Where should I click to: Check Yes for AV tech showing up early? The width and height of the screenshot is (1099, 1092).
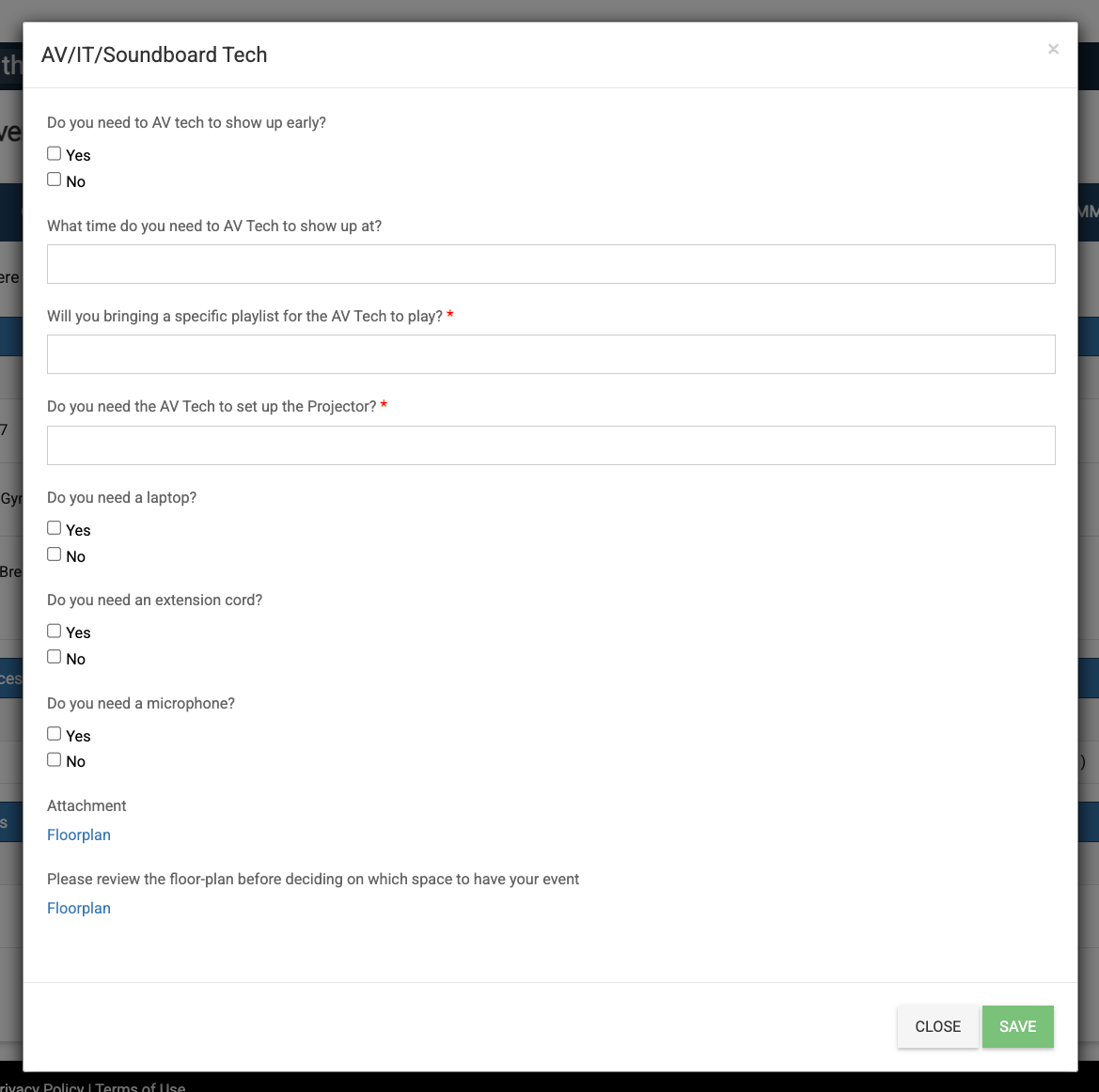(x=55, y=153)
